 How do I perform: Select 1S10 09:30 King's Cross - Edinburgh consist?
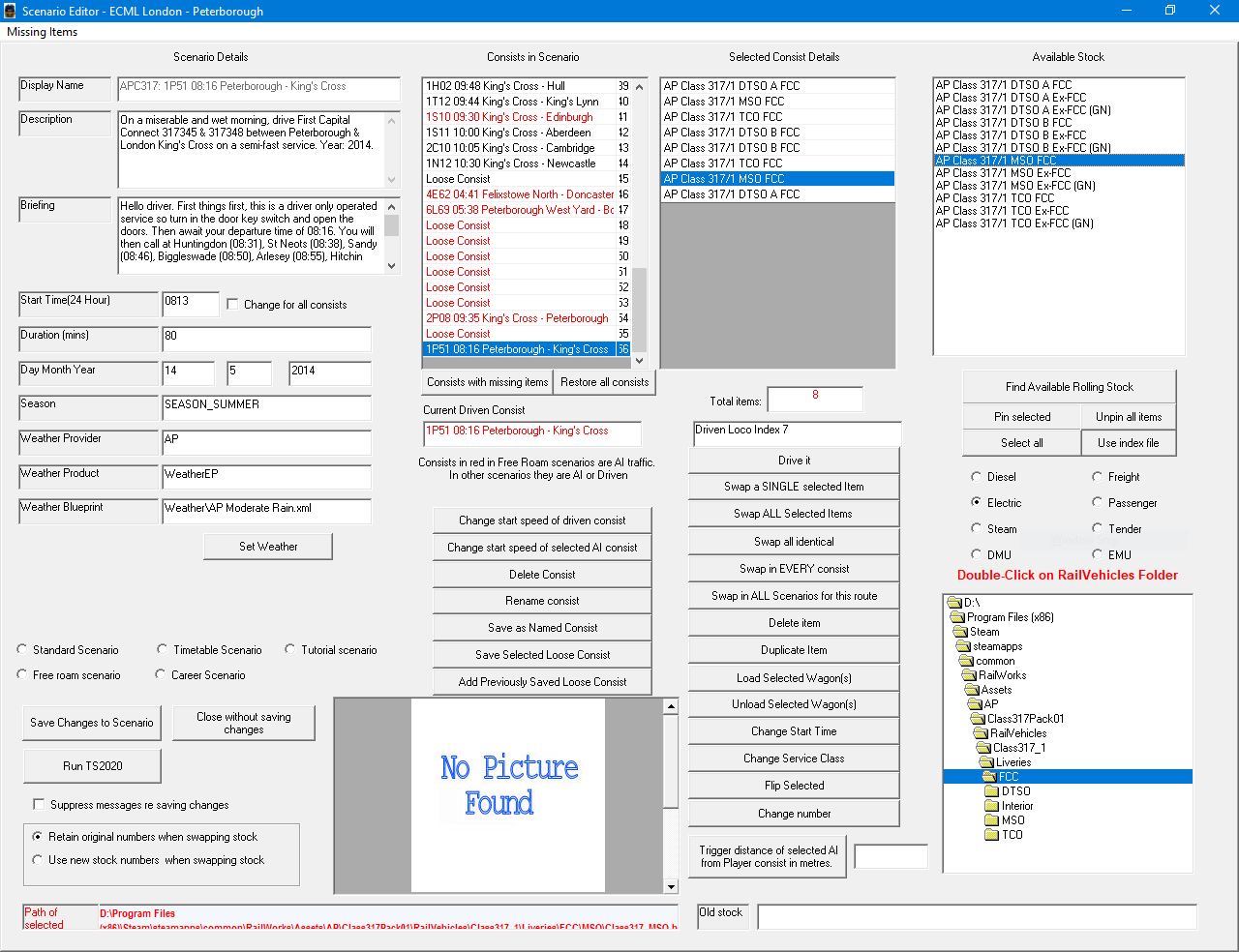(509, 117)
